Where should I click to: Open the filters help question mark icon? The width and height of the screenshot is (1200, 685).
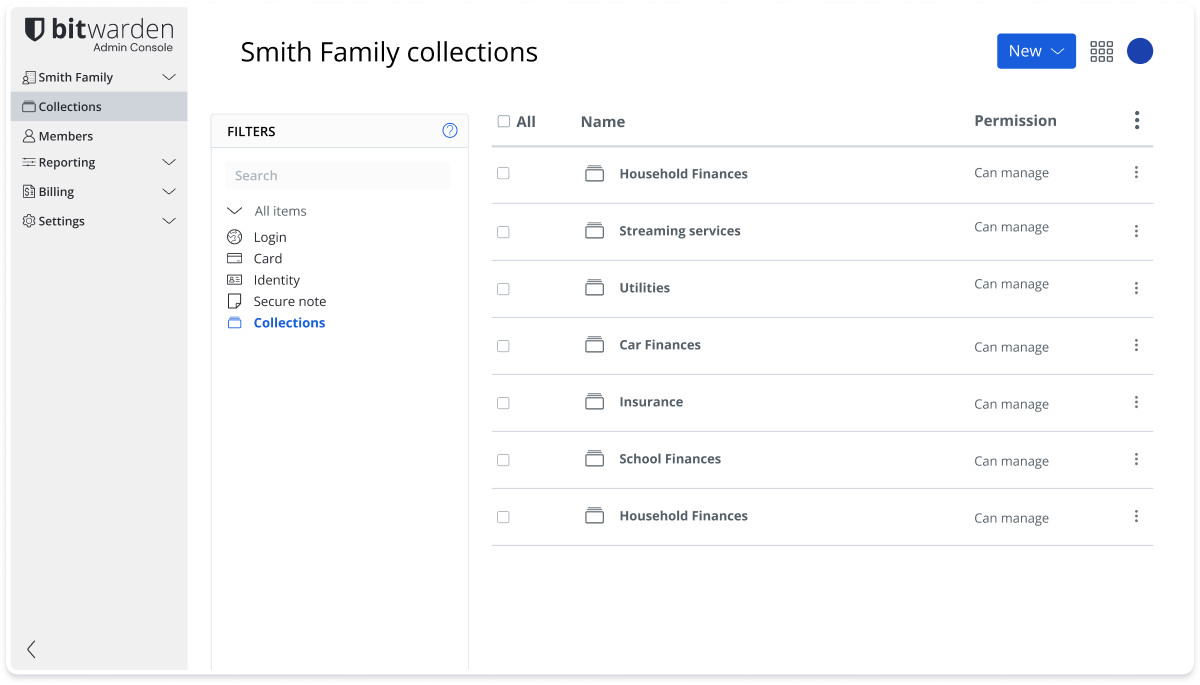(x=449, y=130)
